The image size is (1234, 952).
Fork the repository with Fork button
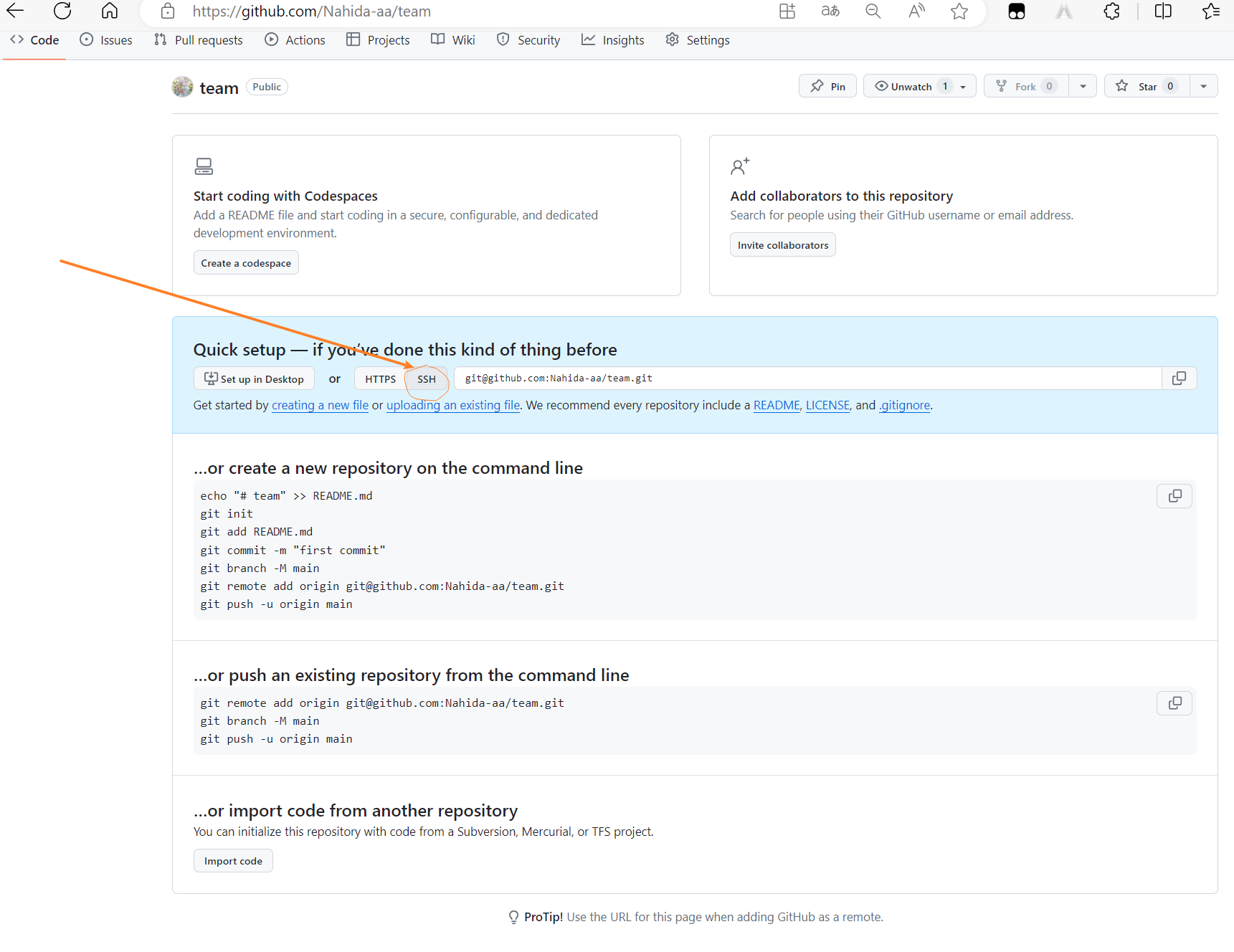pyautogui.click(x=1026, y=86)
